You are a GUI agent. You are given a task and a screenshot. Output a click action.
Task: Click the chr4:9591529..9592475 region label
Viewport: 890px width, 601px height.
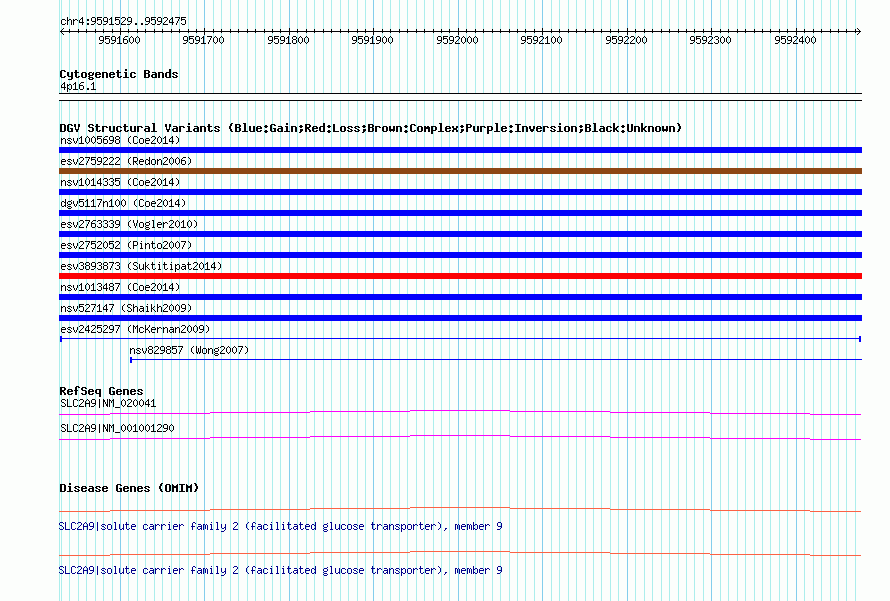[x=123, y=21]
